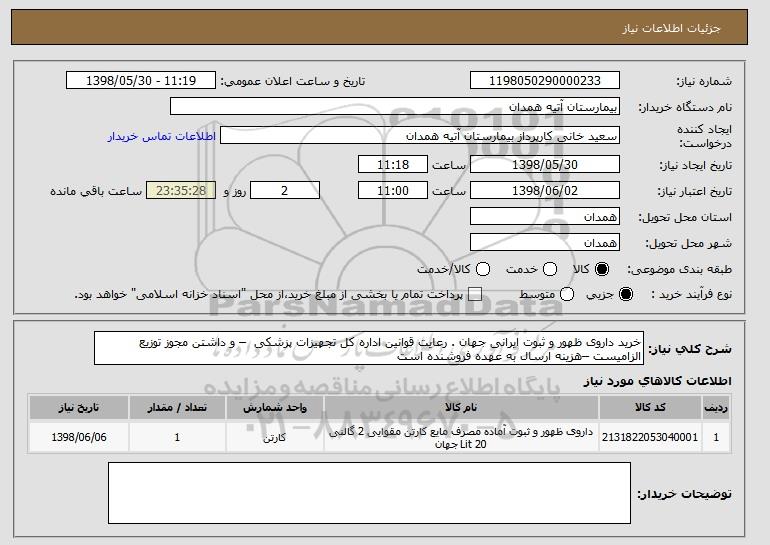
Task: Click the کد کالا column header
Action: point(650,408)
